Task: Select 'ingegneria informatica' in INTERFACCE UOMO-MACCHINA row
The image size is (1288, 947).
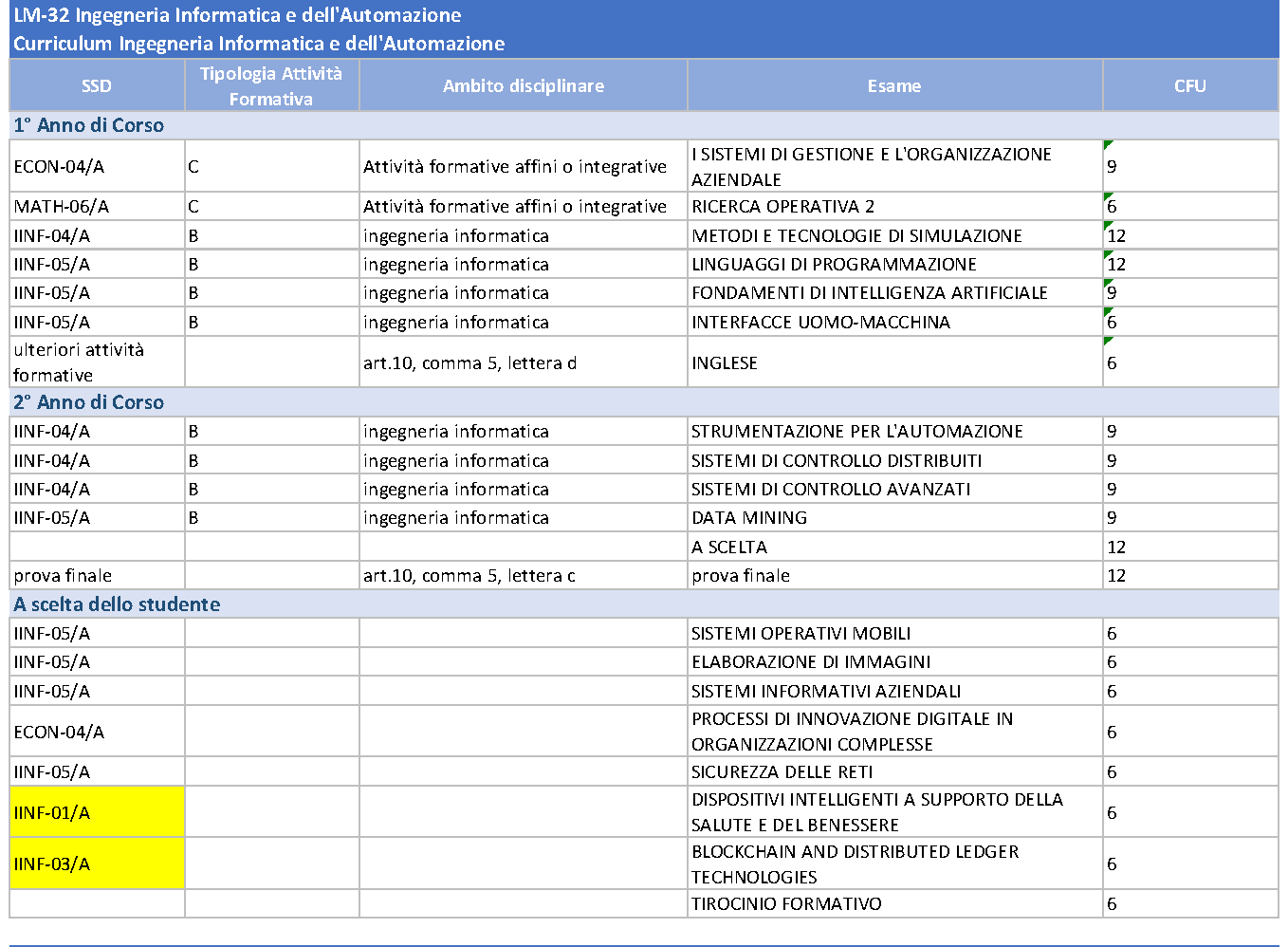Action: pos(524,322)
